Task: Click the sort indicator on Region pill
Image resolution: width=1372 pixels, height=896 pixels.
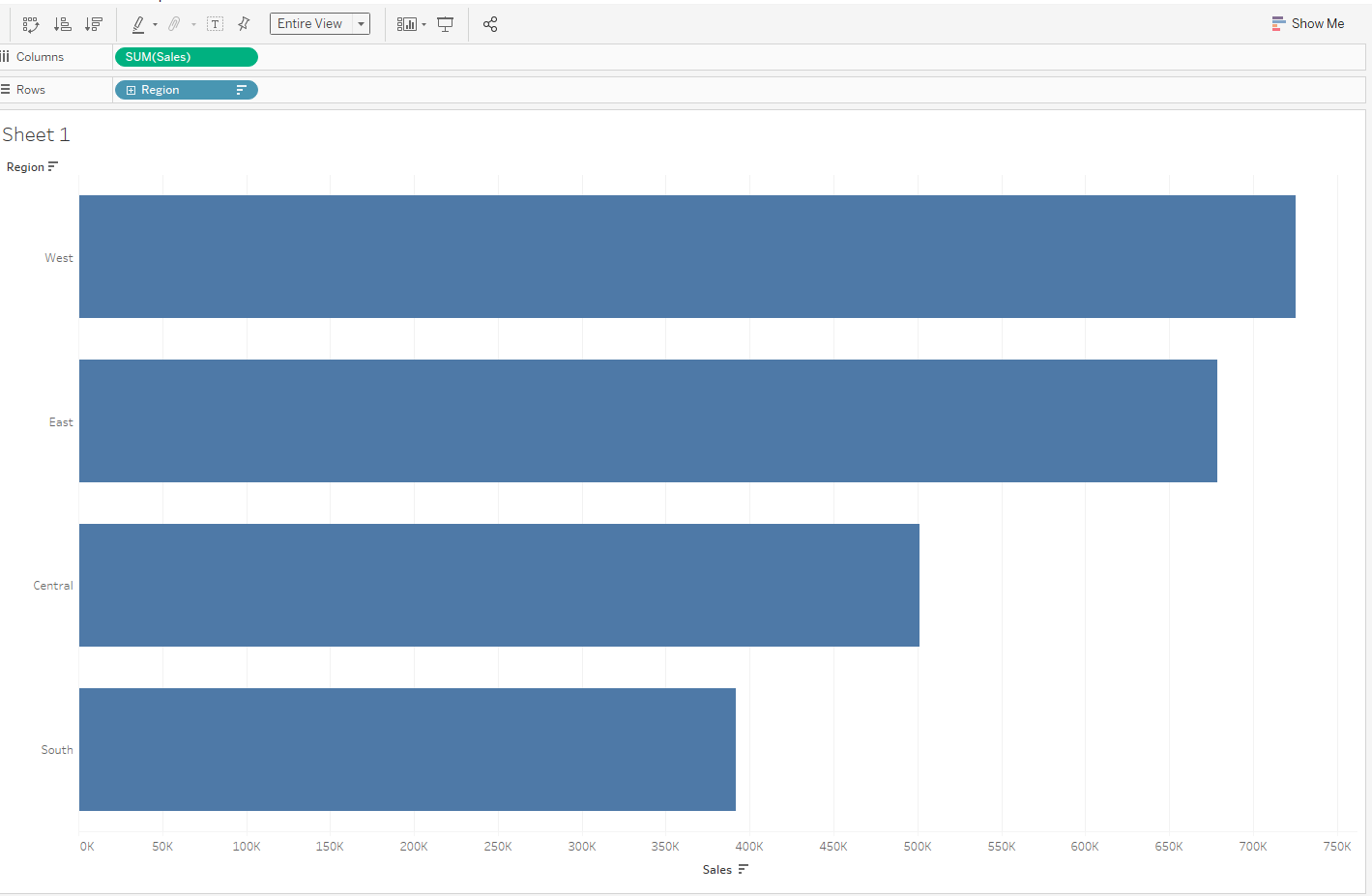Action: click(242, 90)
